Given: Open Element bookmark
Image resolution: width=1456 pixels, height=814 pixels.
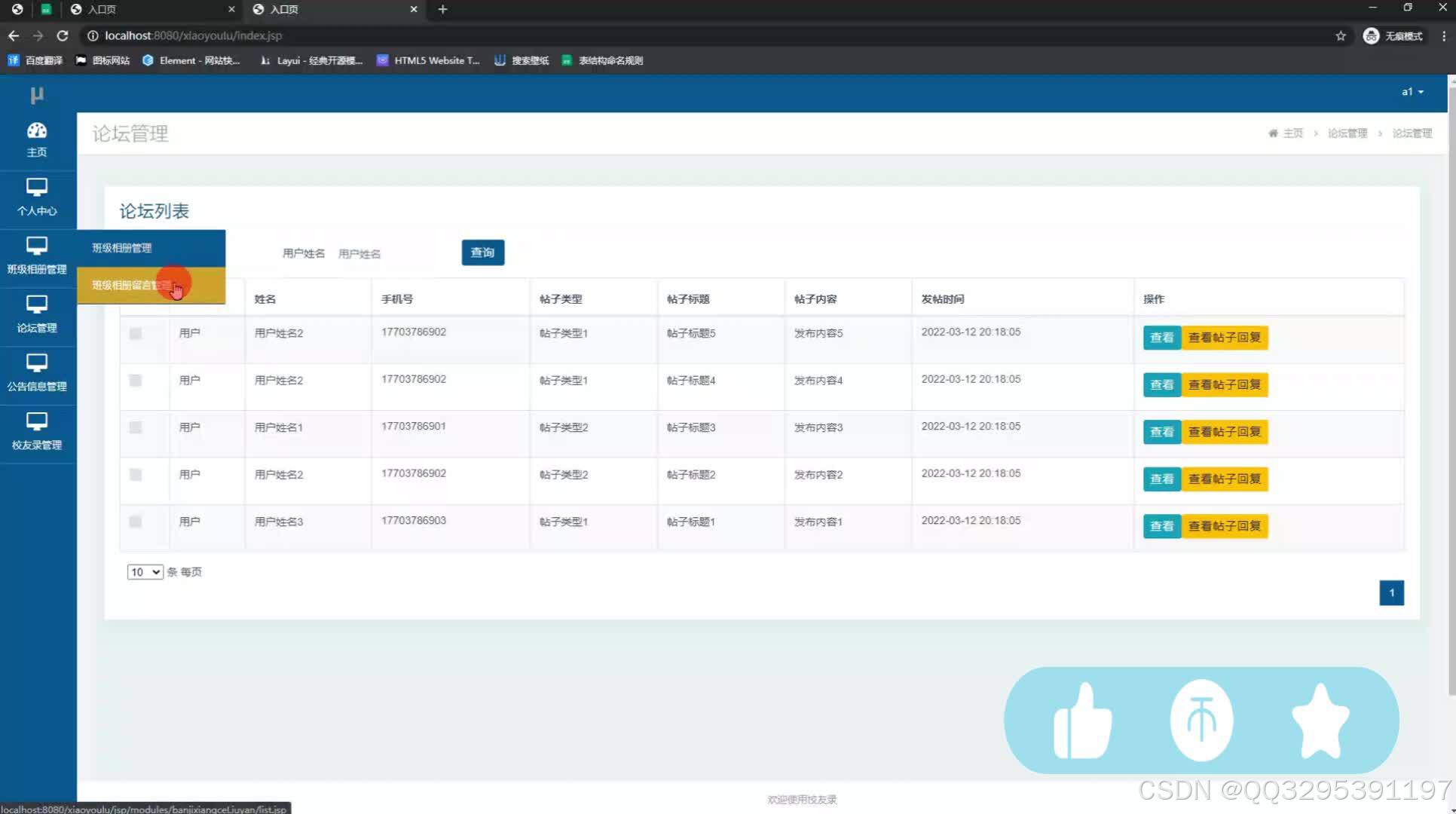Looking at the screenshot, I should coord(191,60).
